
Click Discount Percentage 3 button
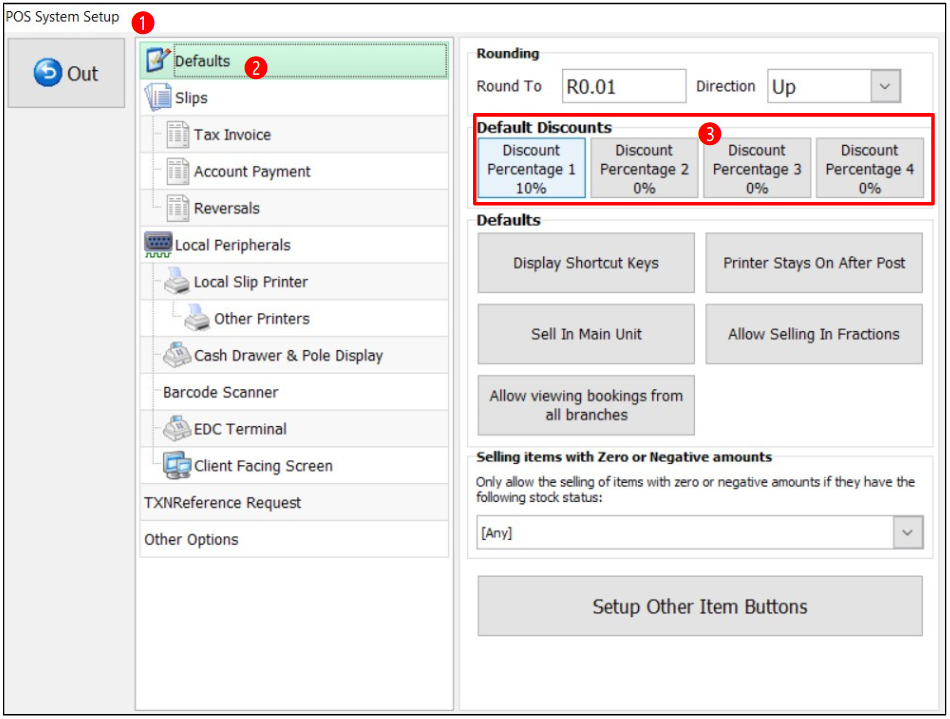(757, 168)
